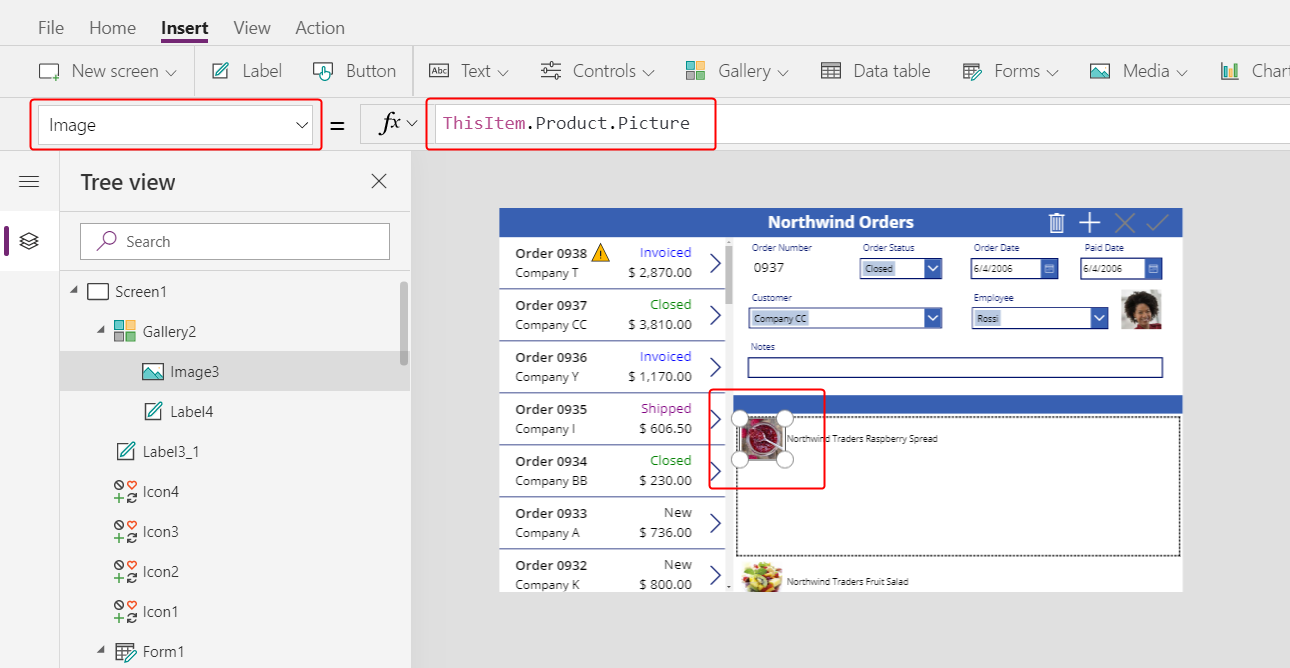Select the Order 0935 Company I row
The width and height of the screenshot is (1290, 668).
[612, 419]
